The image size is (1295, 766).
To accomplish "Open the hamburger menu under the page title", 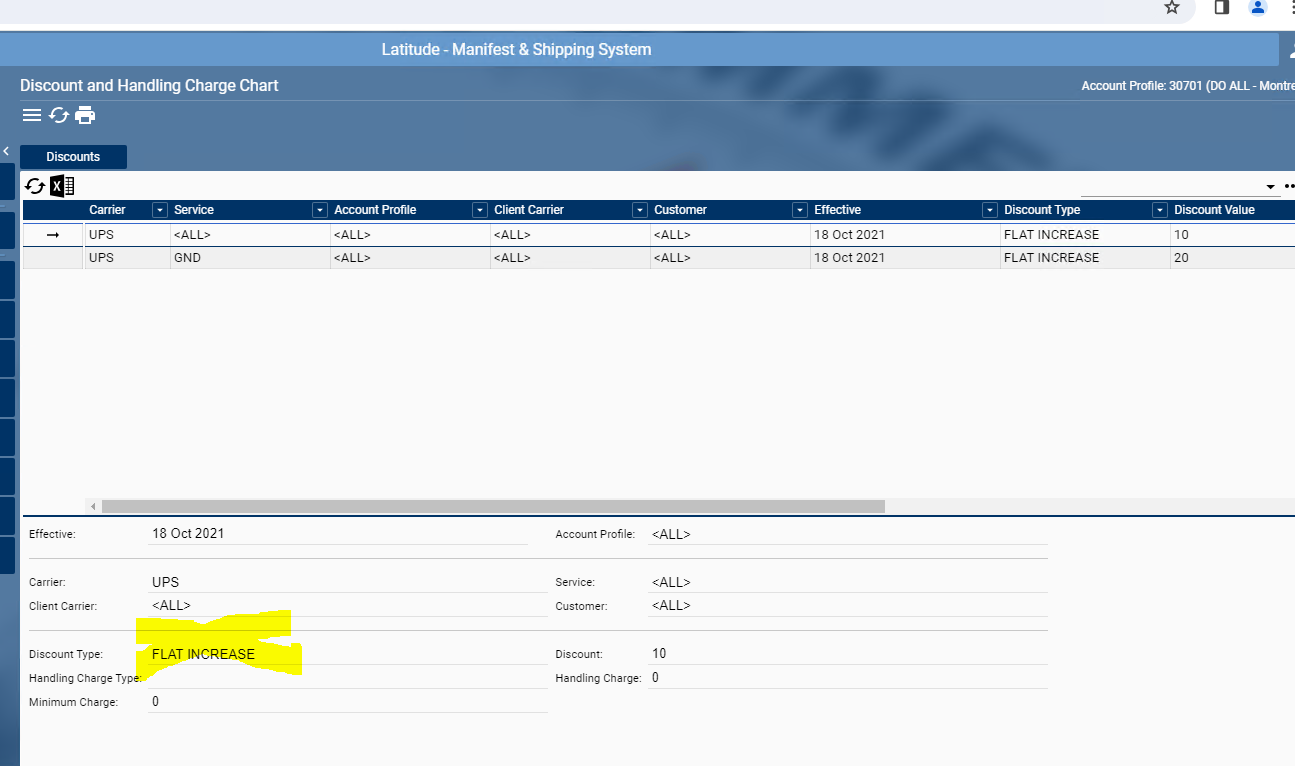I will [x=32, y=115].
